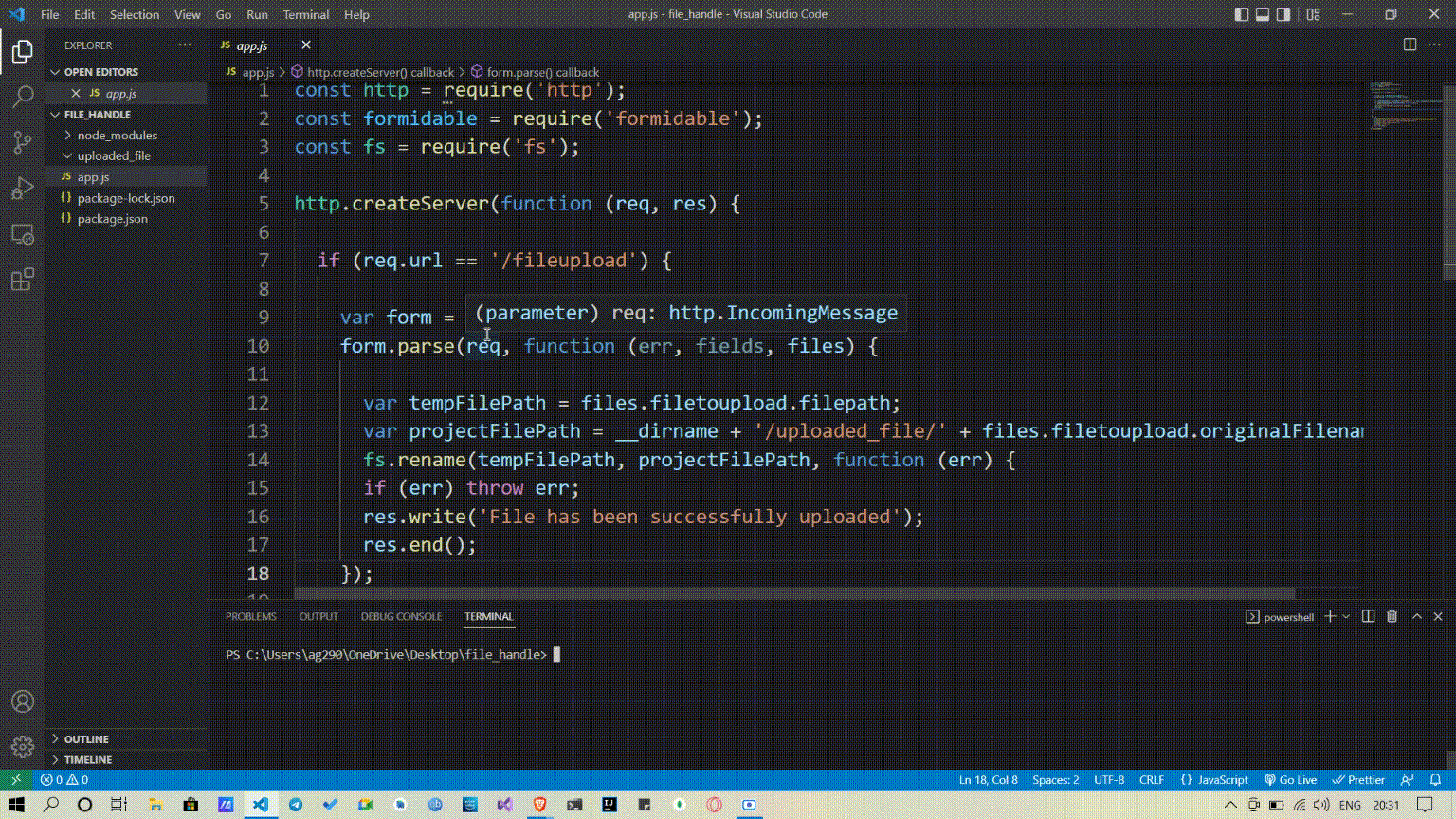Image resolution: width=1456 pixels, height=819 pixels.
Task: Open the Edit menu
Action: click(84, 14)
